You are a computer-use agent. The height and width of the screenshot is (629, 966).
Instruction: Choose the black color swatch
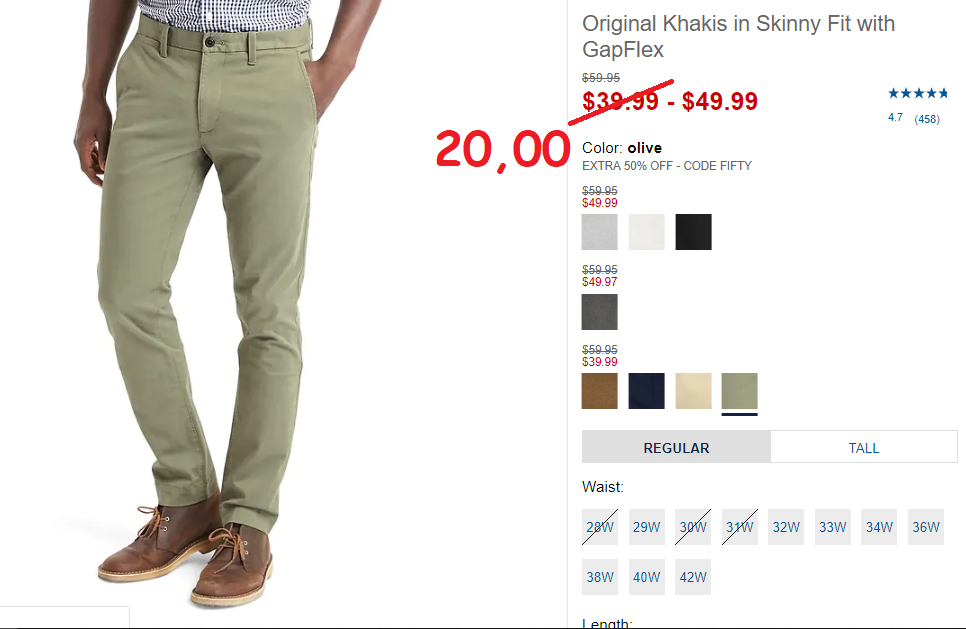(x=693, y=232)
